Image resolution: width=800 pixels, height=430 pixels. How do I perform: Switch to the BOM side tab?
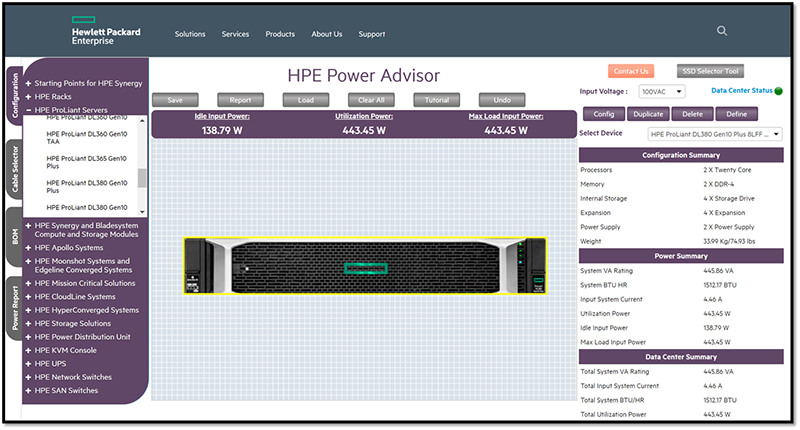(x=15, y=237)
